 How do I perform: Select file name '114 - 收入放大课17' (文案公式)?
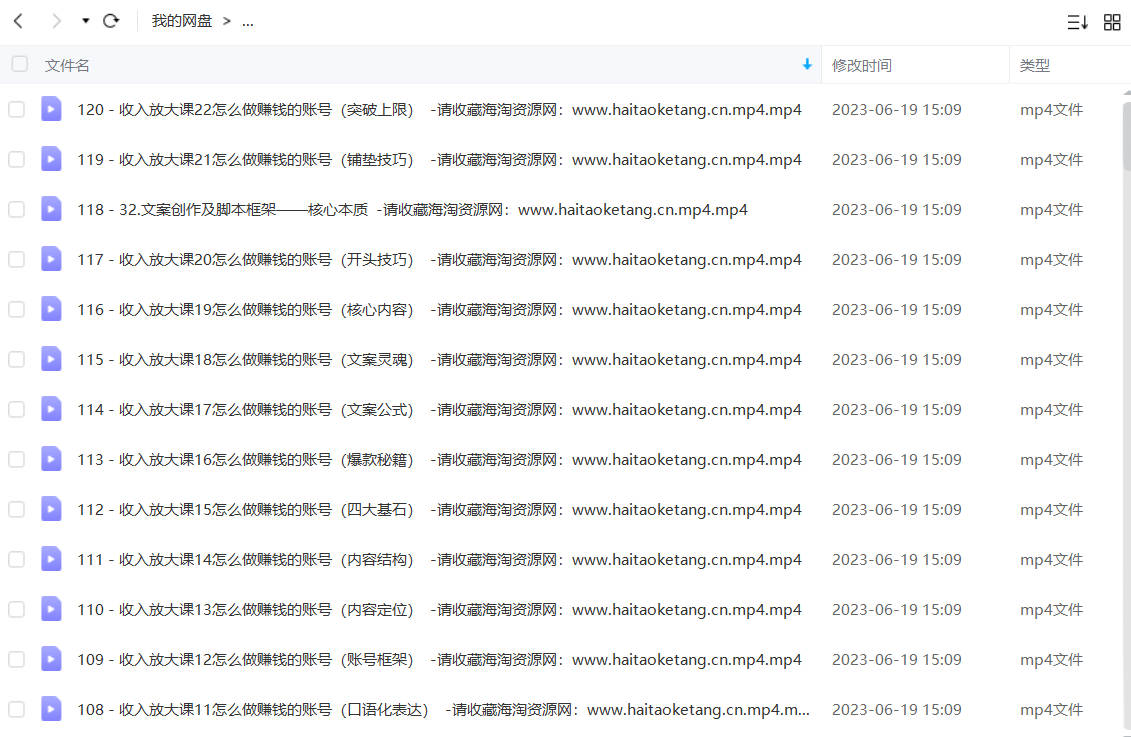coord(439,410)
